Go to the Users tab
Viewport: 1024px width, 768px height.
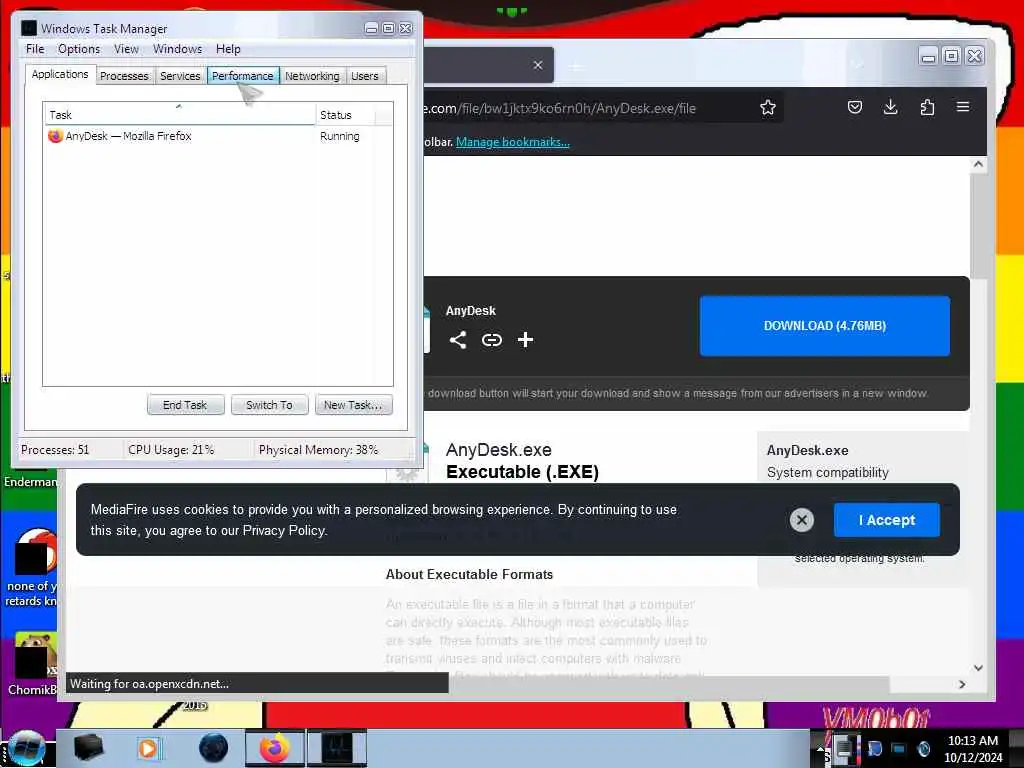364,76
